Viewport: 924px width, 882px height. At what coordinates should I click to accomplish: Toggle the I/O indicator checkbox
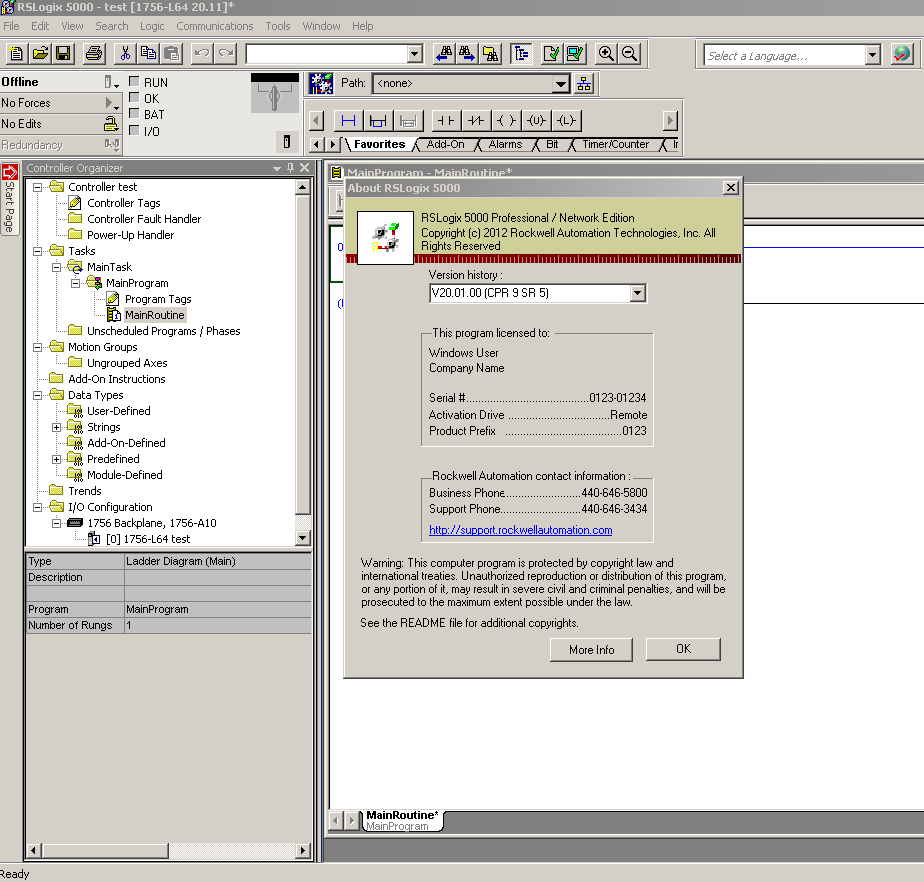pos(134,130)
